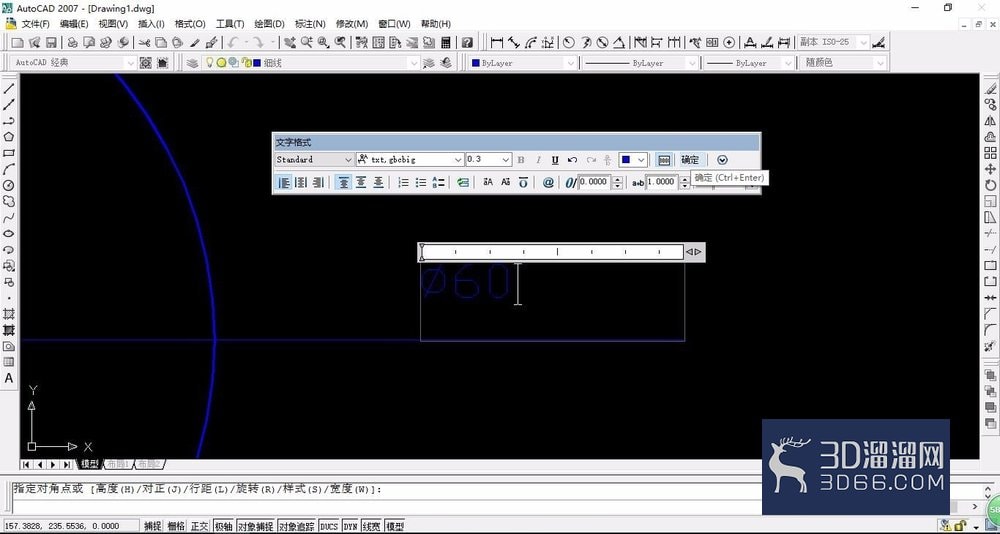
Task: Toggle the ruler display button
Action: click(x=664, y=159)
